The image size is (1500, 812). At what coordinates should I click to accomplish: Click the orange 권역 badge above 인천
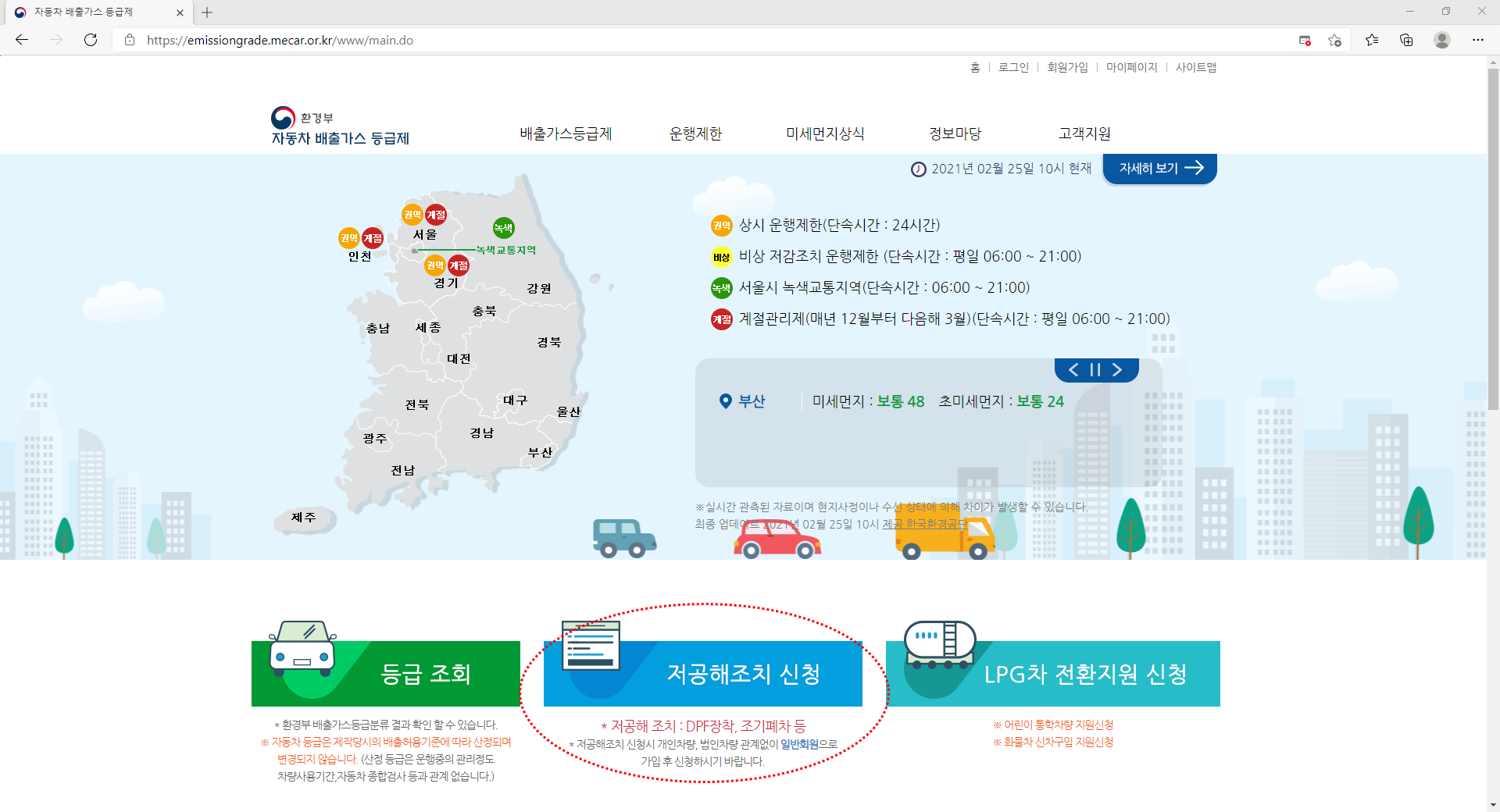[349, 238]
